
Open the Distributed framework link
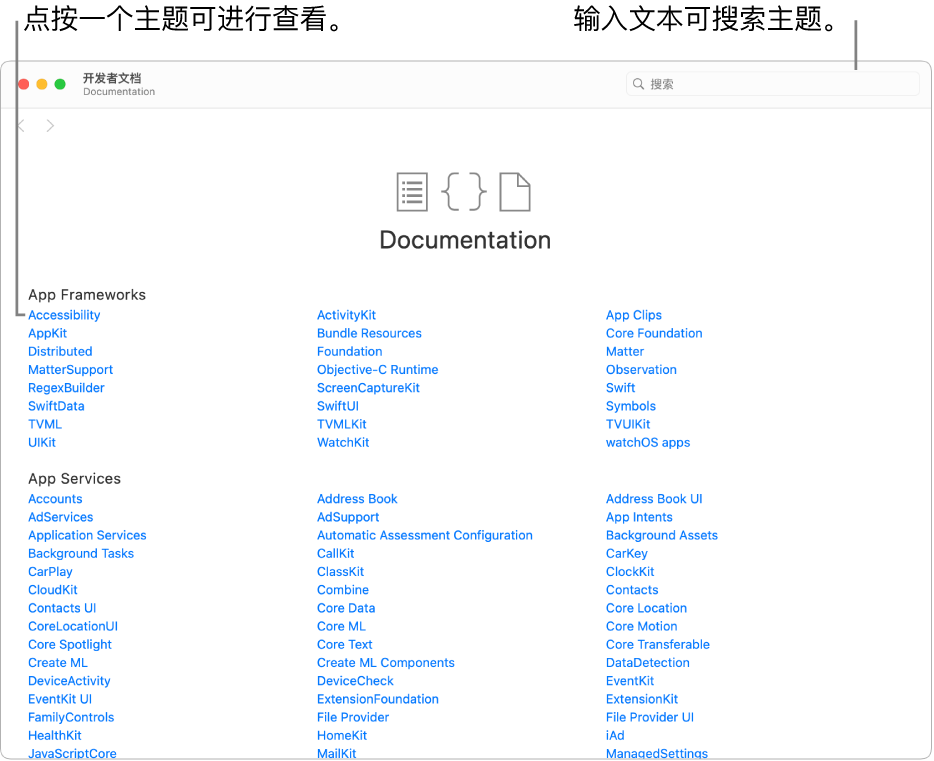pyautogui.click(x=60, y=351)
